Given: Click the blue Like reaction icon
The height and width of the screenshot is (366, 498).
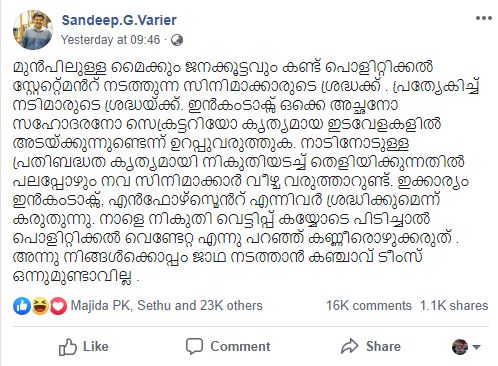Looking at the screenshot, I should pos(22,306).
